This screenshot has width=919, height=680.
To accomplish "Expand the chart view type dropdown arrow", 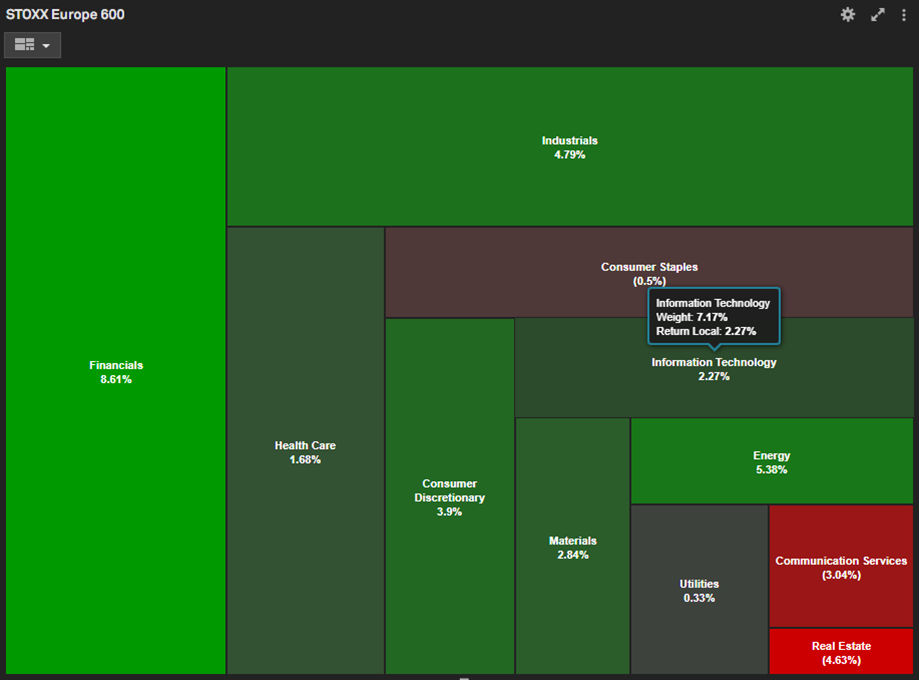I will click(46, 46).
